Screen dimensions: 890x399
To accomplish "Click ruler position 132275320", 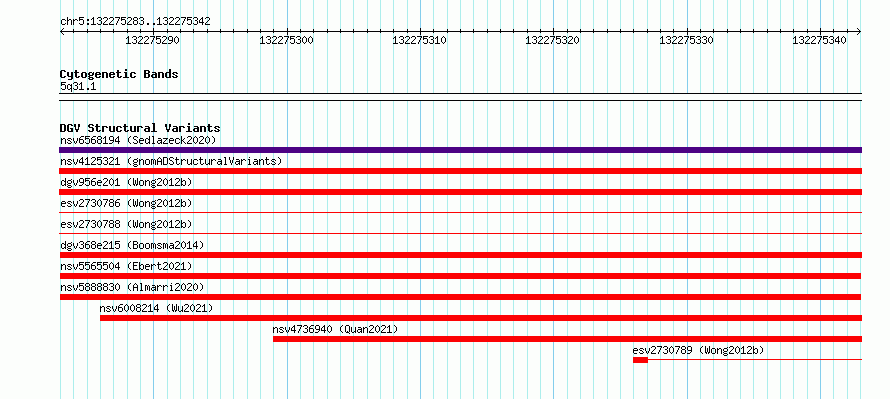I will (553, 40).
